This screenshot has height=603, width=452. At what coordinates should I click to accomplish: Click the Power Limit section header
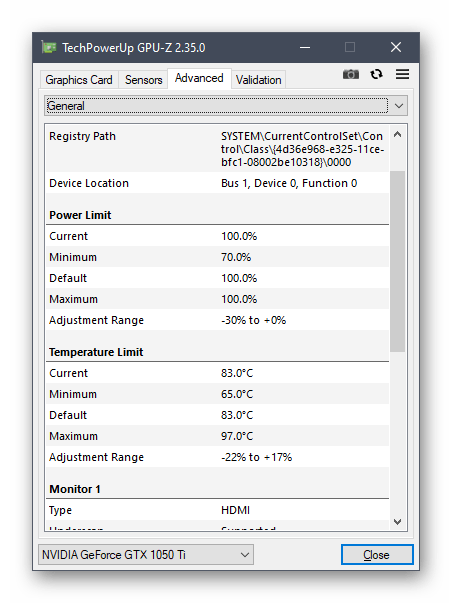coord(80,215)
